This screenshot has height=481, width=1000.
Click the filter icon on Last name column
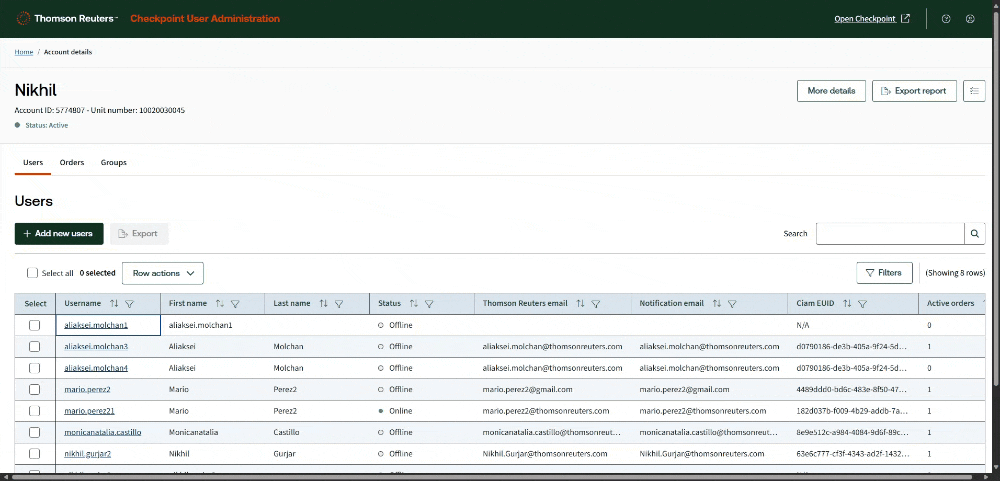pyautogui.click(x=339, y=304)
